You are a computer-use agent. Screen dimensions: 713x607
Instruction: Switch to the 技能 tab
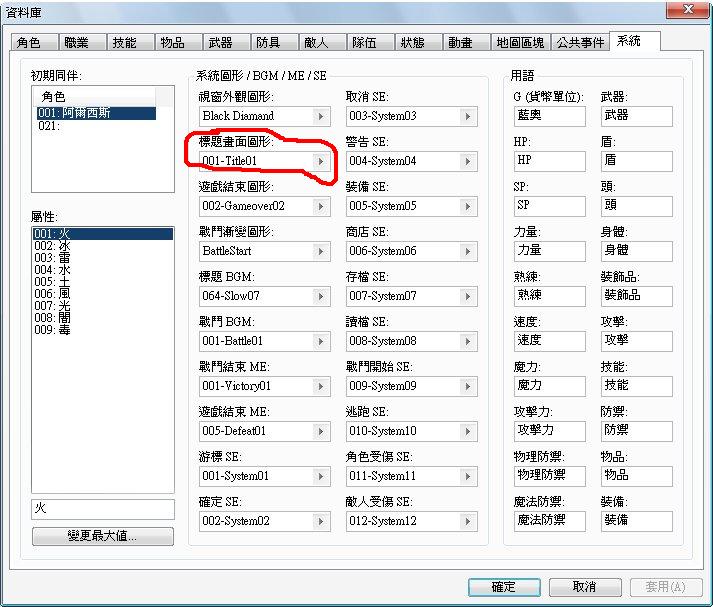pos(130,42)
